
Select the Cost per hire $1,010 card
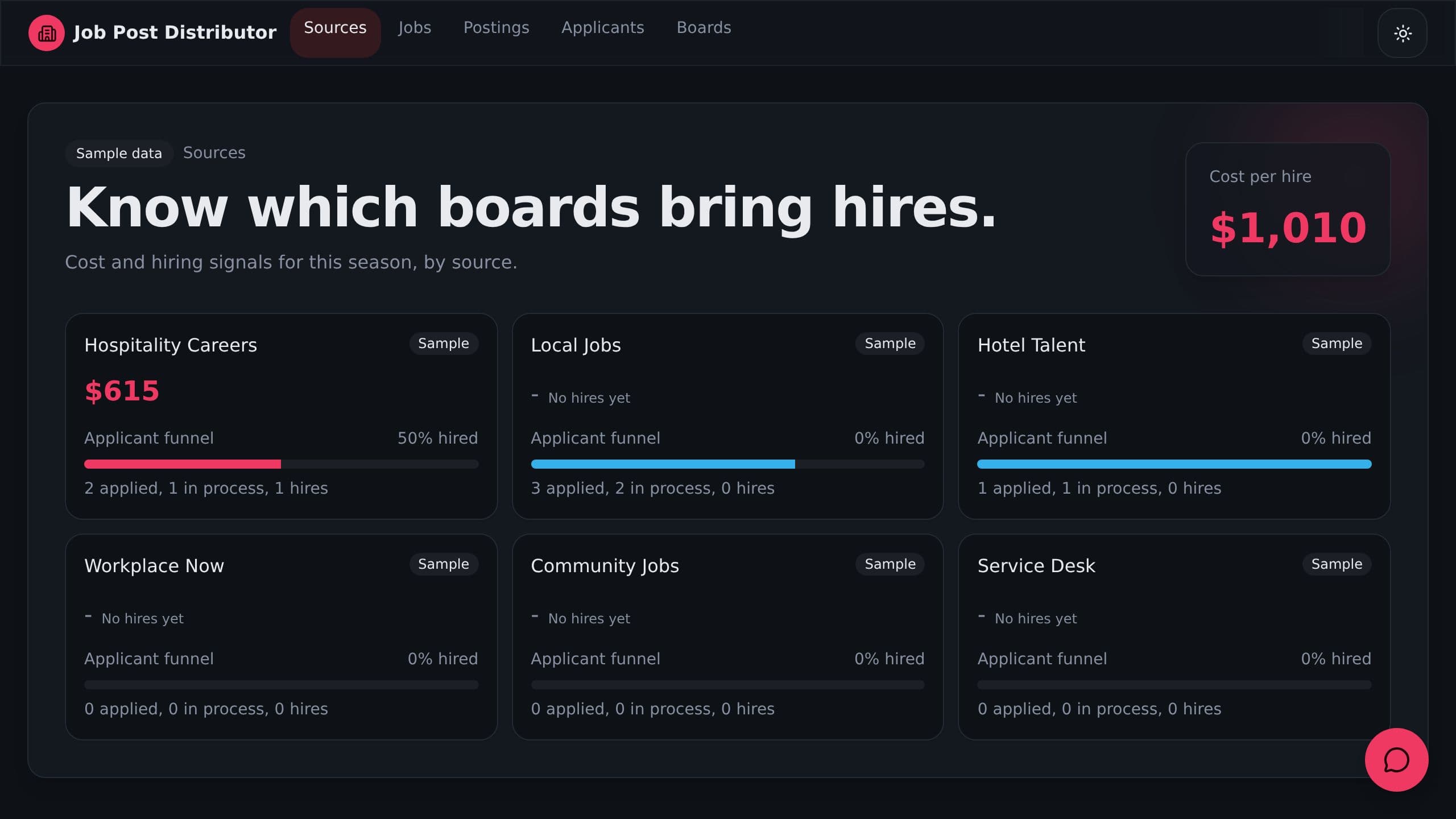coord(1288,209)
